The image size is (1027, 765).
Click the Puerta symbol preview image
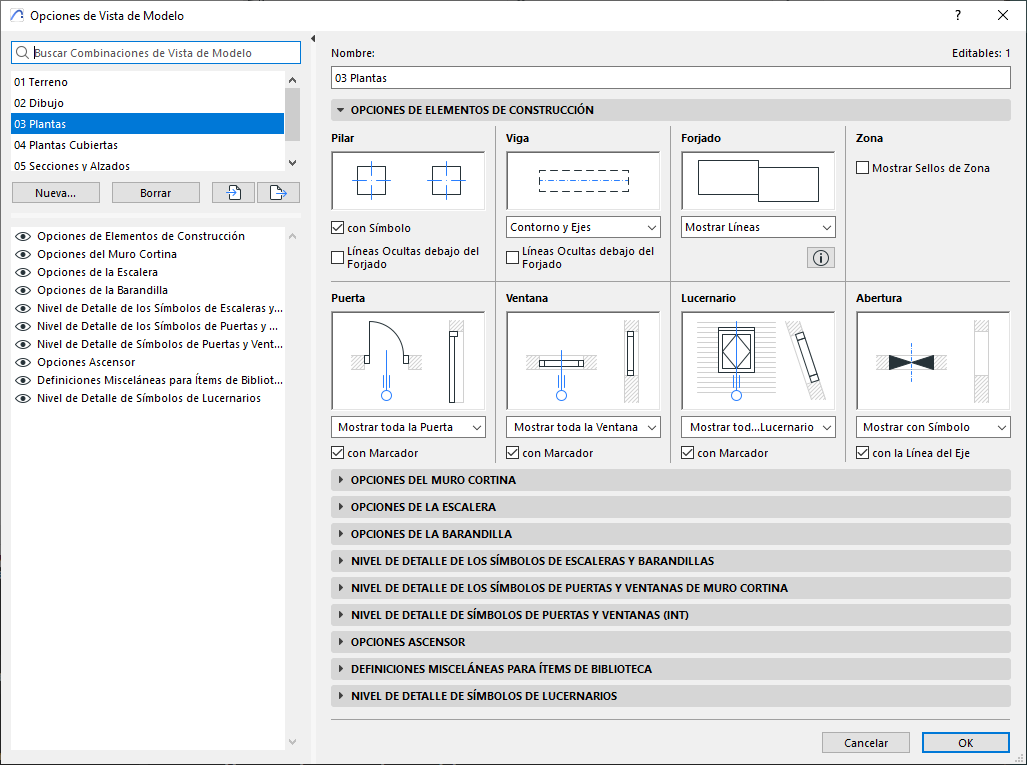click(x=408, y=359)
